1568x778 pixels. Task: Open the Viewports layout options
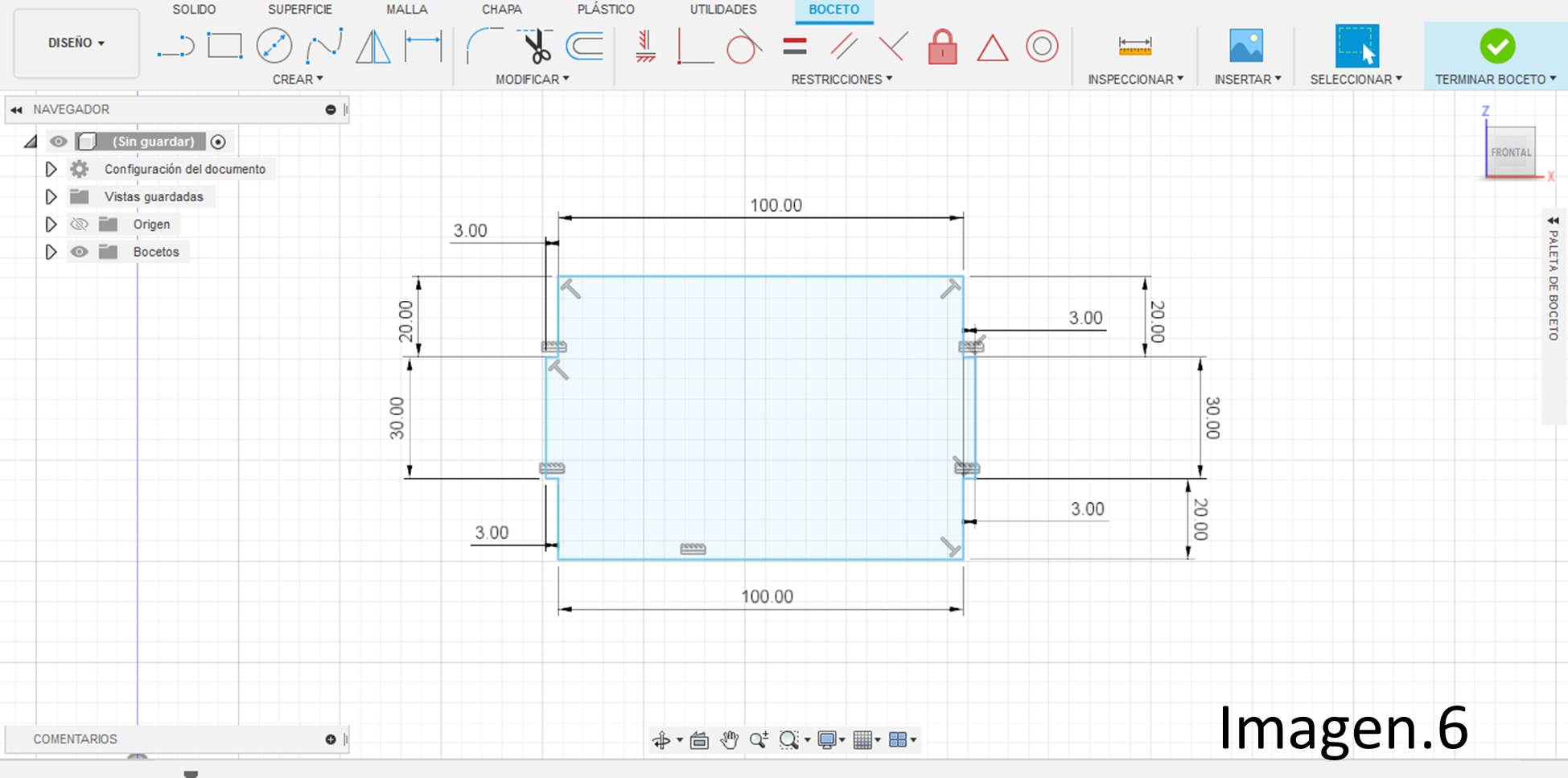898,740
